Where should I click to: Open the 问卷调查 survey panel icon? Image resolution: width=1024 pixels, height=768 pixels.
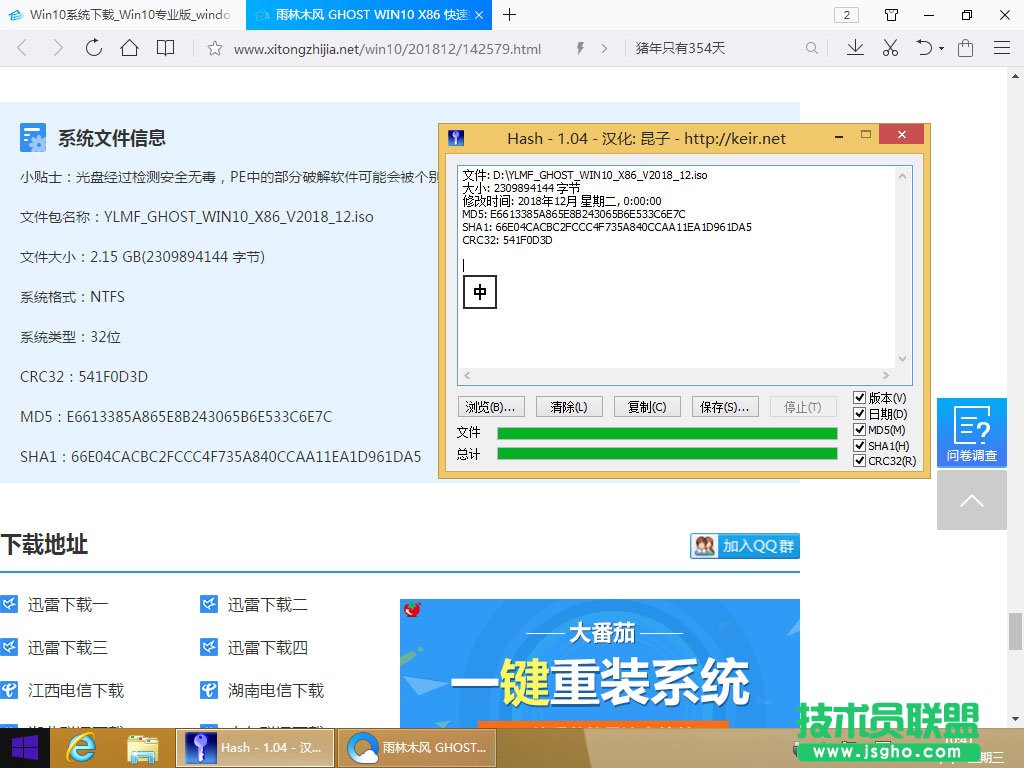971,432
